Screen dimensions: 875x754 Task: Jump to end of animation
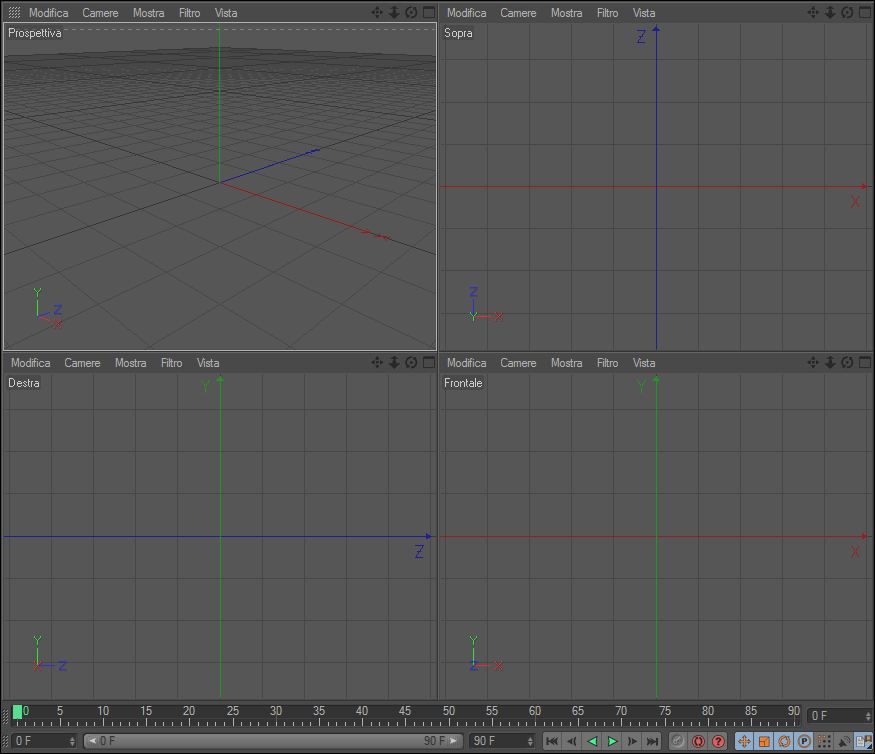[652, 741]
